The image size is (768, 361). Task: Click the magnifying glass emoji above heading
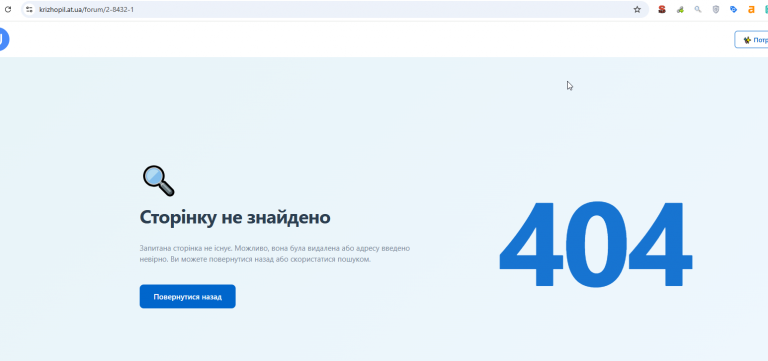pos(158,181)
